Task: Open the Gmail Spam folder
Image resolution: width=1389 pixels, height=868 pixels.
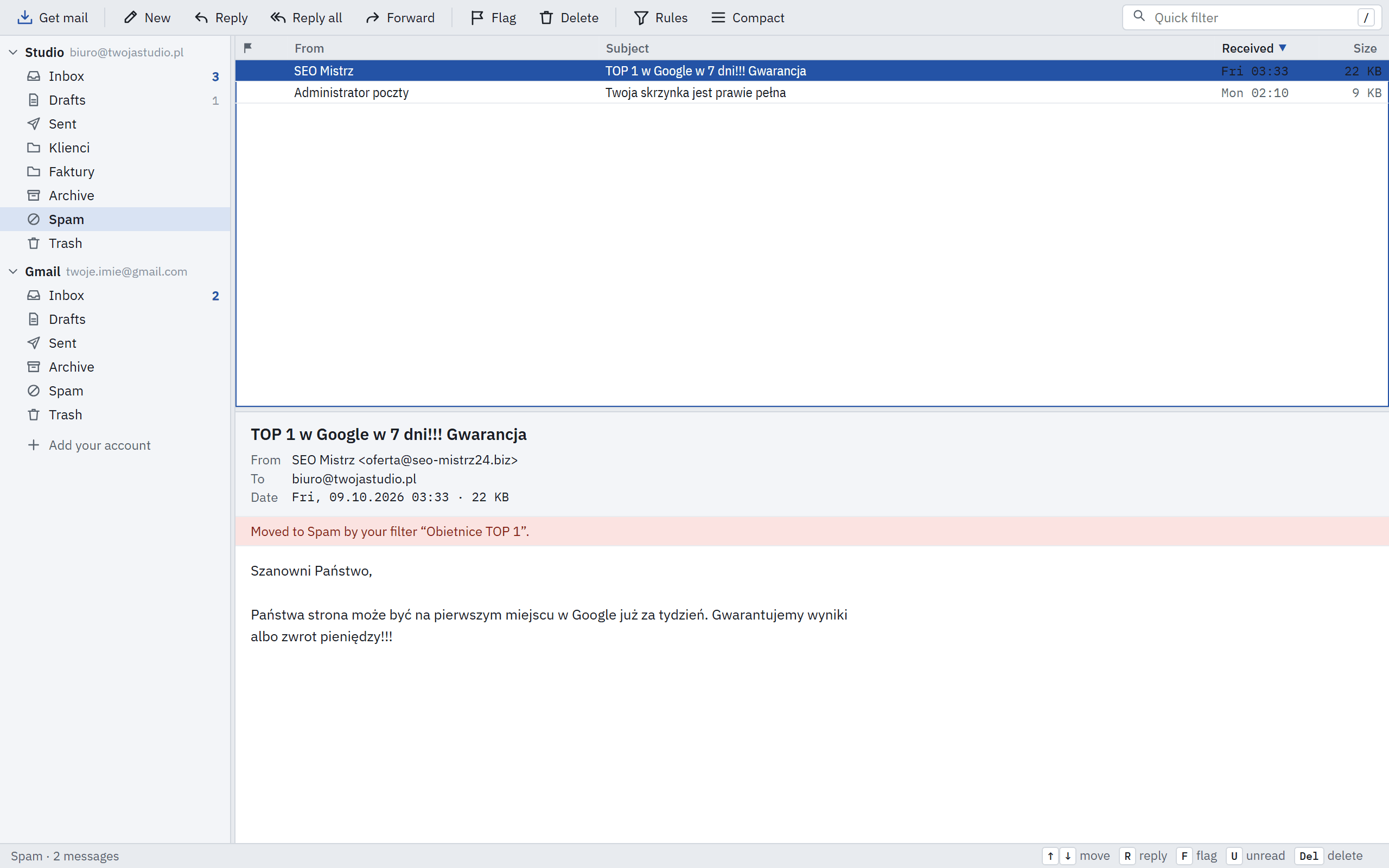Action: click(x=115, y=391)
